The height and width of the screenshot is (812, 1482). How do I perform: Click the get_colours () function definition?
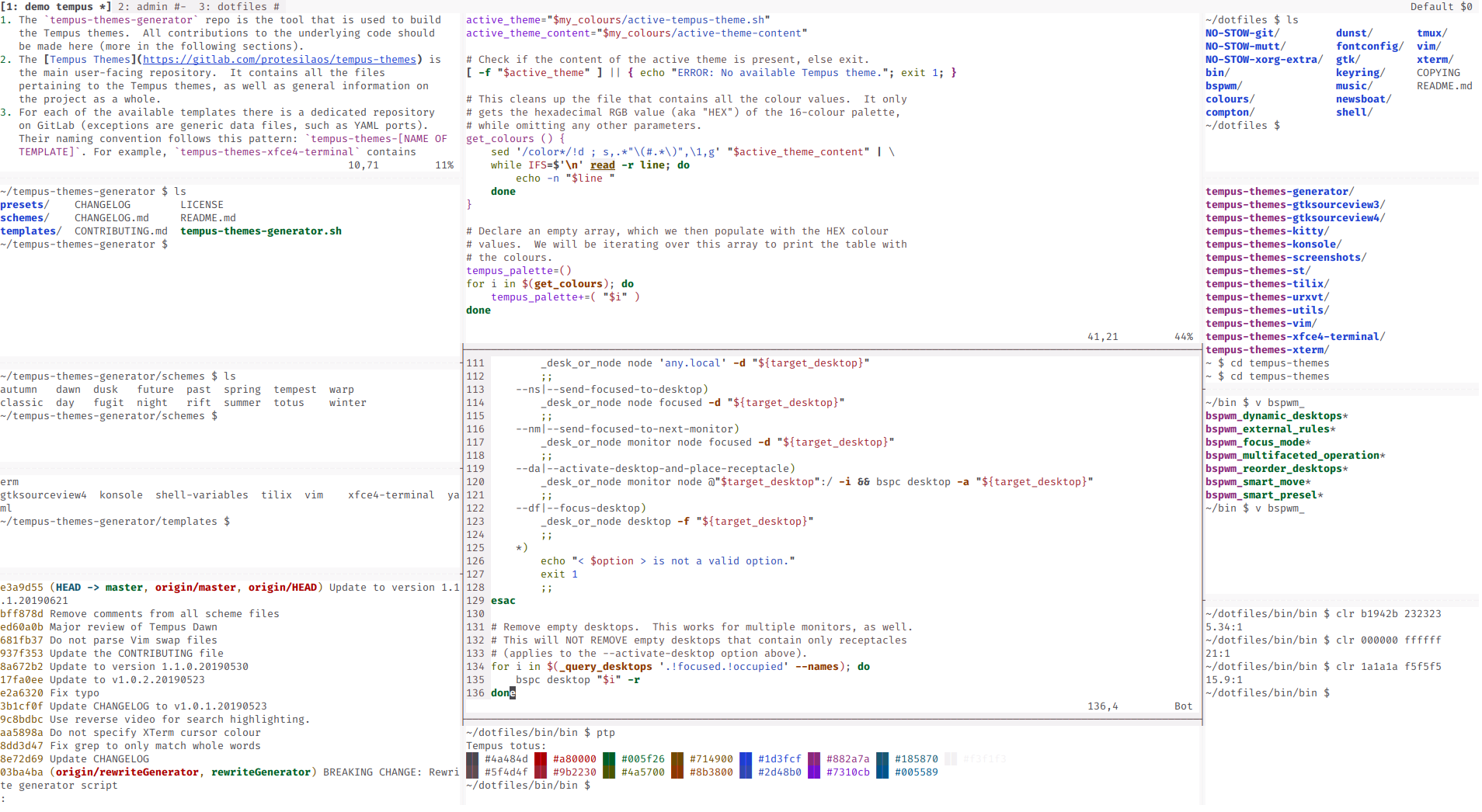516,138
